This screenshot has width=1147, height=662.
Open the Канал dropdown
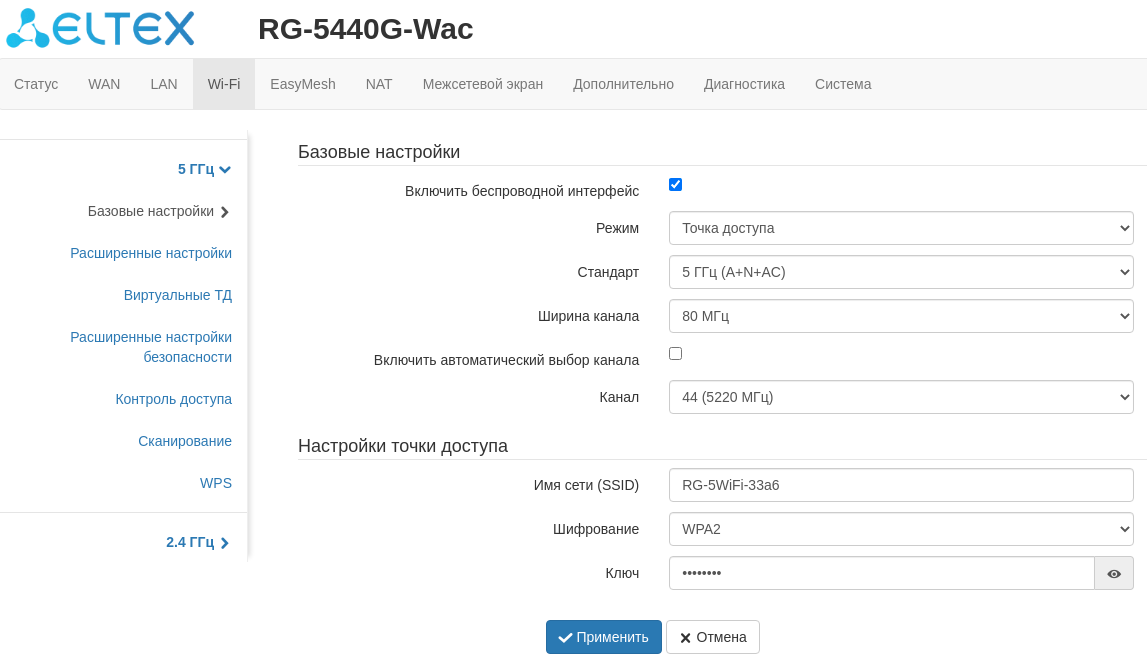(900, 397)
